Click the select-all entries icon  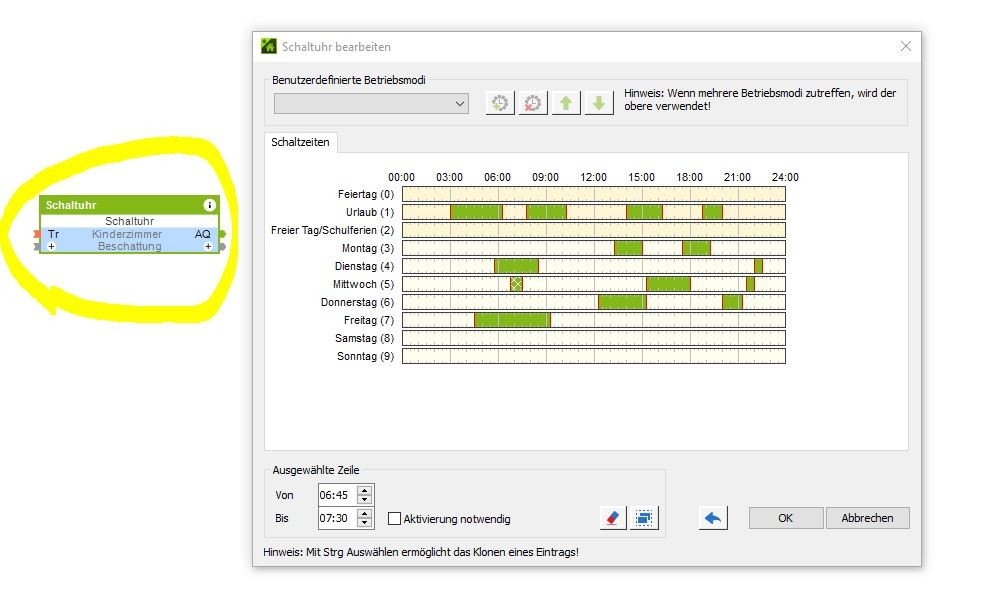coord(644,518)
